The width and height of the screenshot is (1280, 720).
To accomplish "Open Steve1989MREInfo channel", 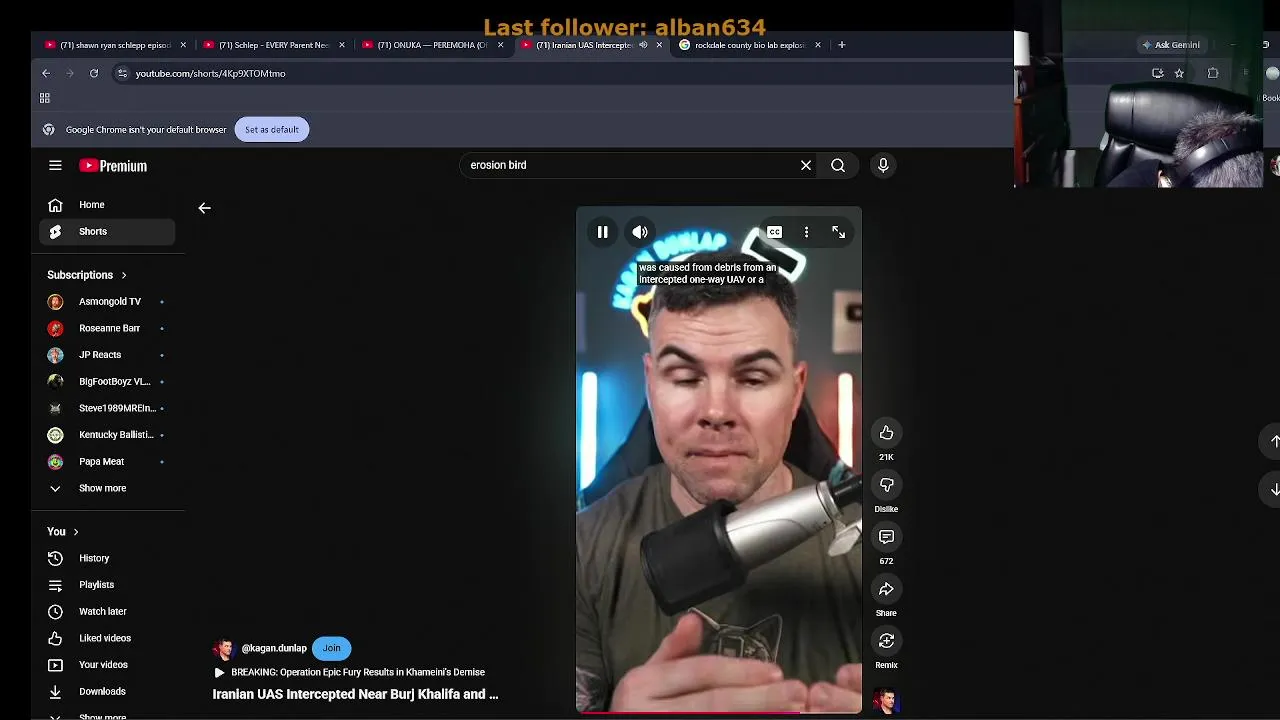I will [108, 408].
